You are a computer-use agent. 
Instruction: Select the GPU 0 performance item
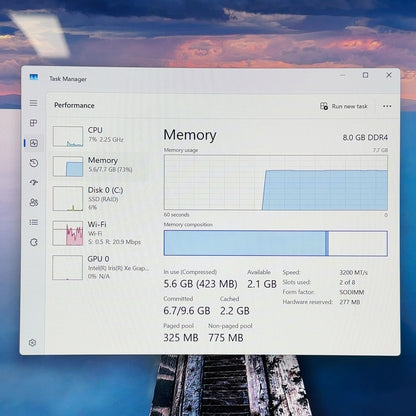point(101,267)
